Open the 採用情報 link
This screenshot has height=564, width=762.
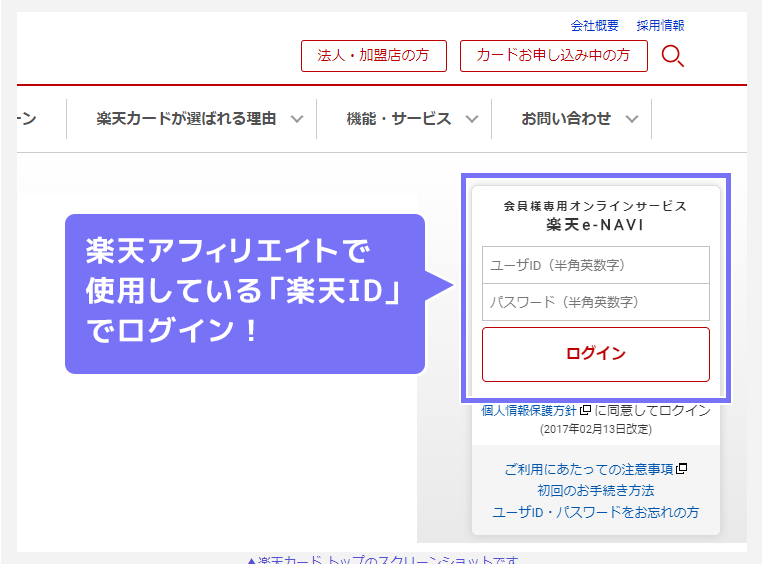pos(660,26)
